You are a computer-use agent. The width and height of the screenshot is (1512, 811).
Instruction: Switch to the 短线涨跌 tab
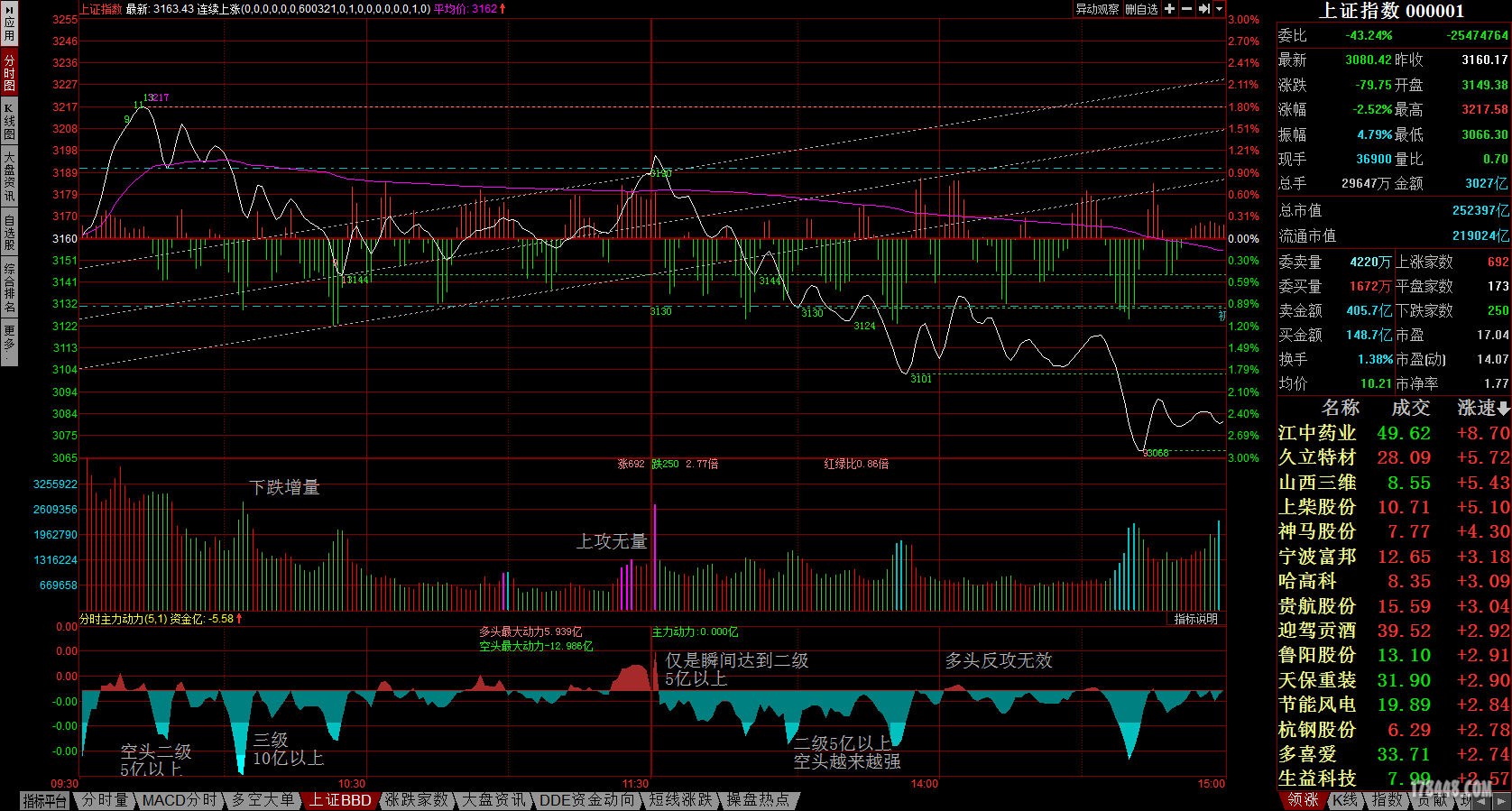coord(681,800)
